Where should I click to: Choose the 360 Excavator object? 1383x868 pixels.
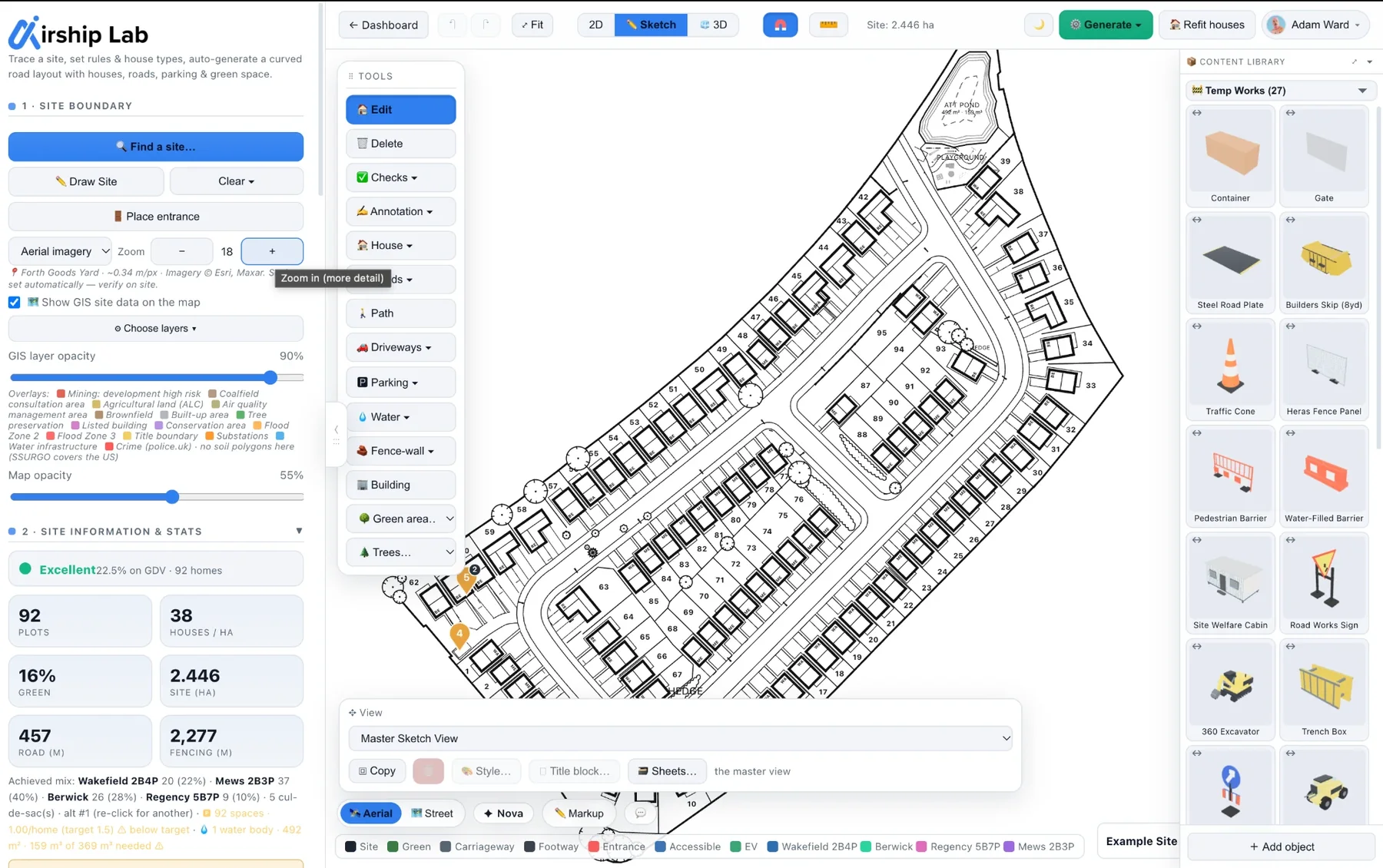(1230, 690)
